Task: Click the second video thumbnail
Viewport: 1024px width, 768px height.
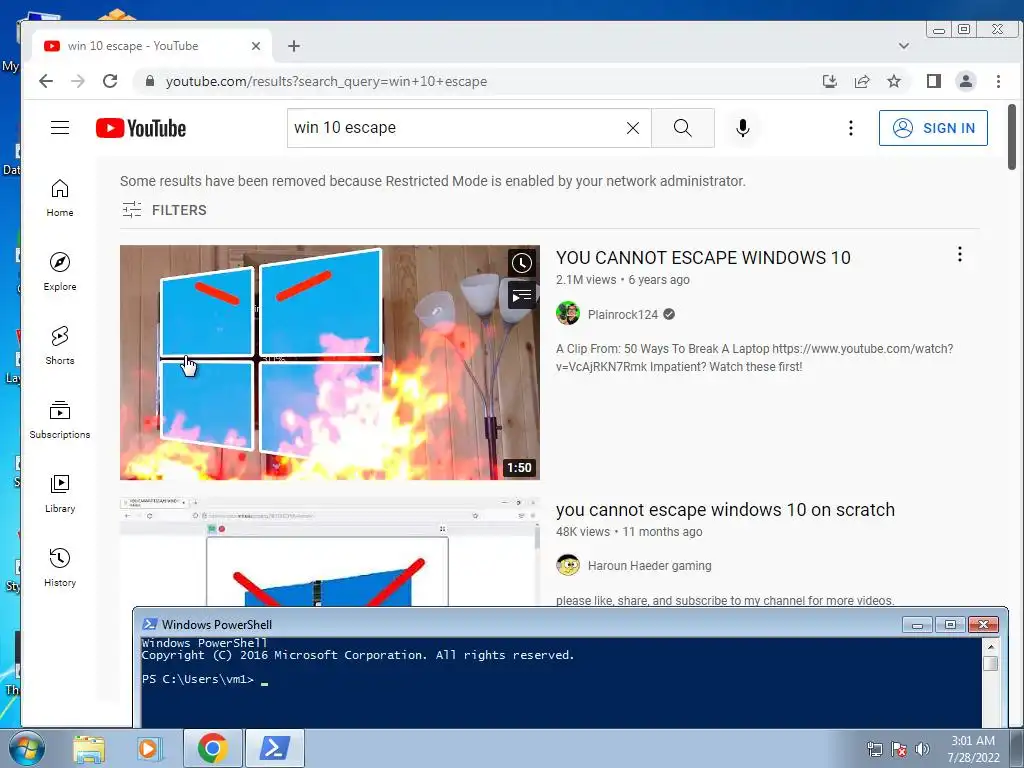Action: [x=329, y=552]
